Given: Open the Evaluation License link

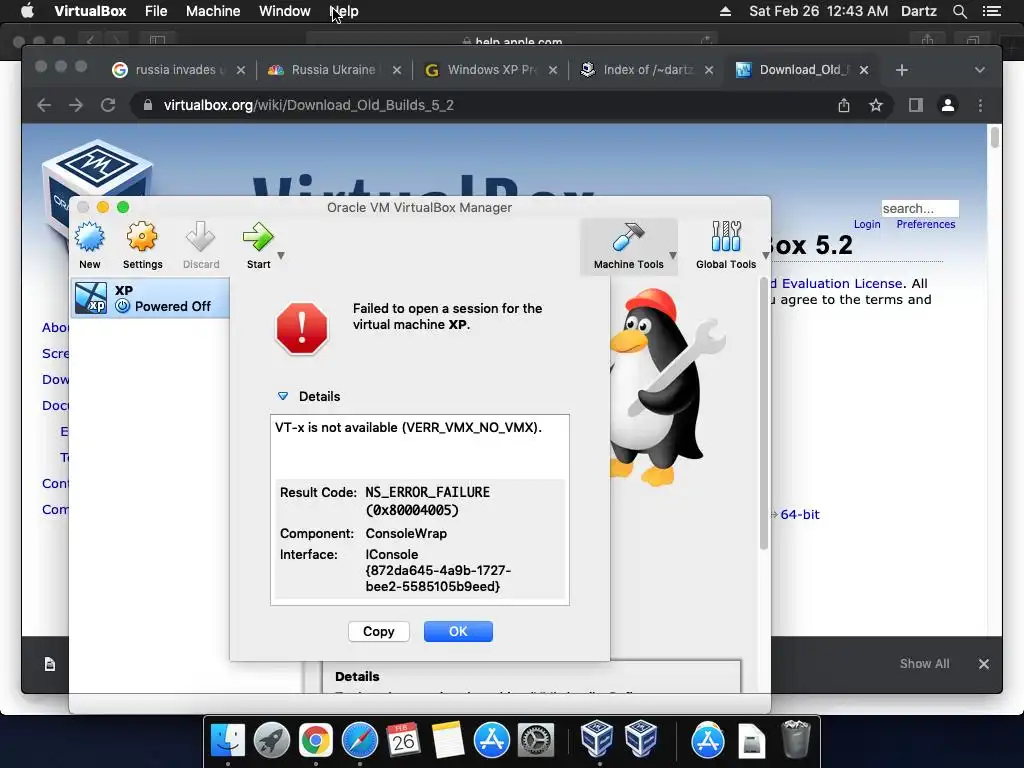Looking at the screenshot, I should click(842, 283).
